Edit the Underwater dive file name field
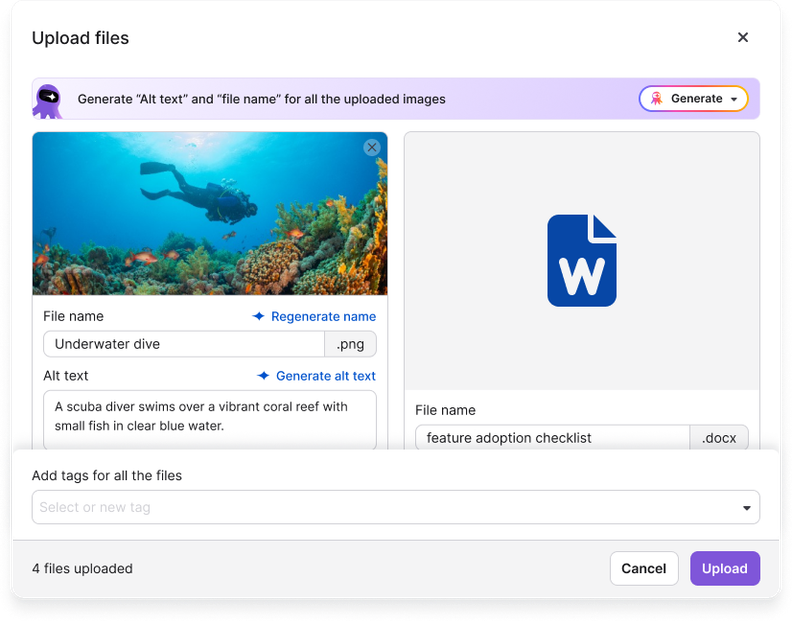 [184, 344]
